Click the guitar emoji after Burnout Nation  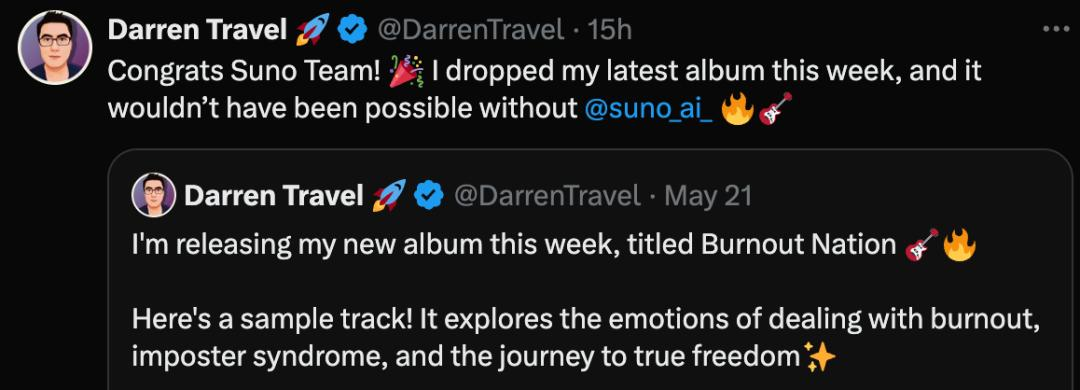(922, 245)
